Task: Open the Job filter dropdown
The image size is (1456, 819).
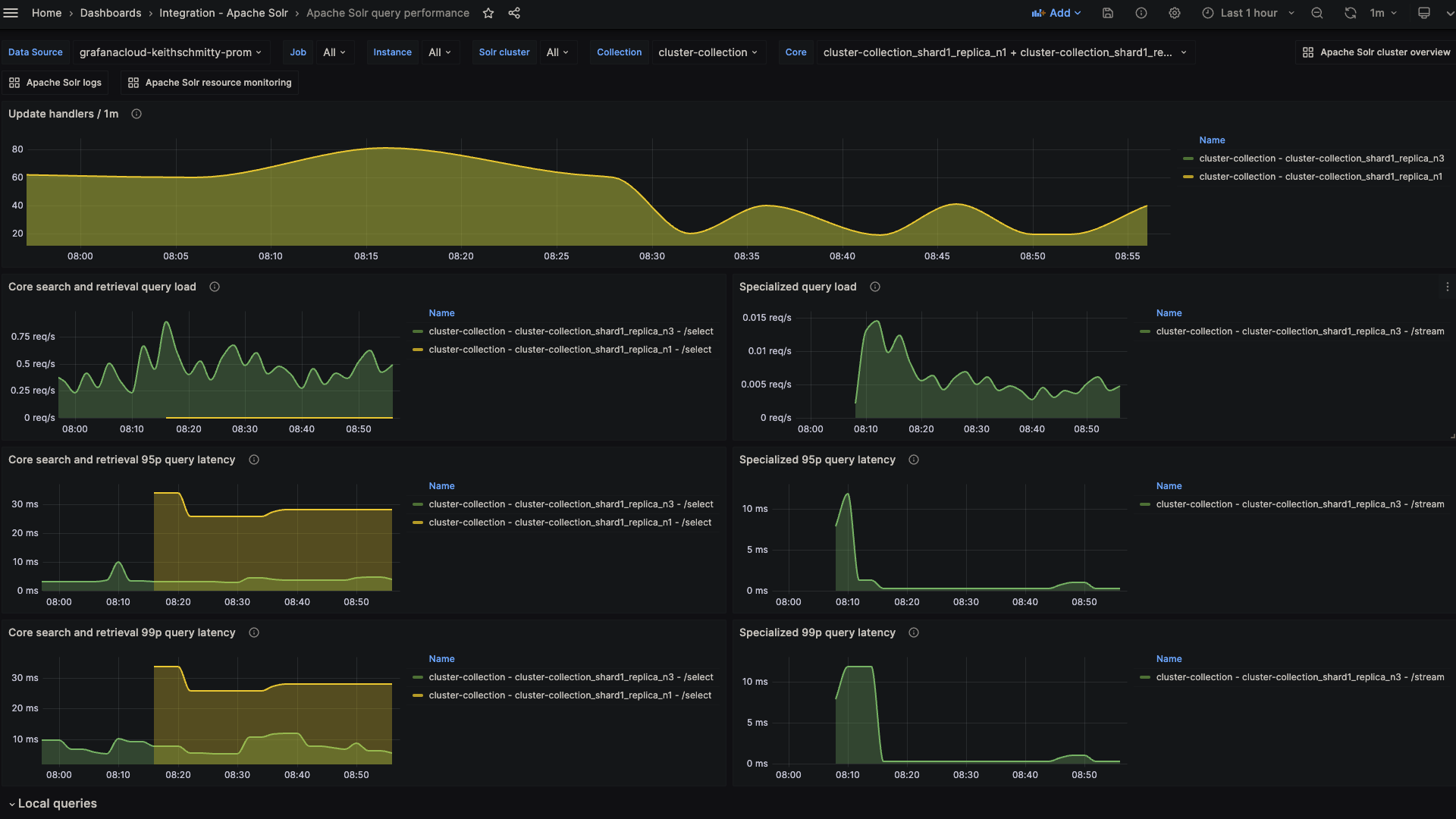Action: pos(334,52)
